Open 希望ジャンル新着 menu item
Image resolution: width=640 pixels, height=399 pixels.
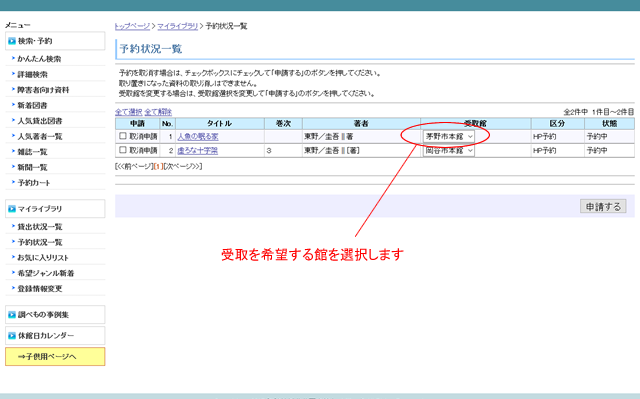(46, 273)
